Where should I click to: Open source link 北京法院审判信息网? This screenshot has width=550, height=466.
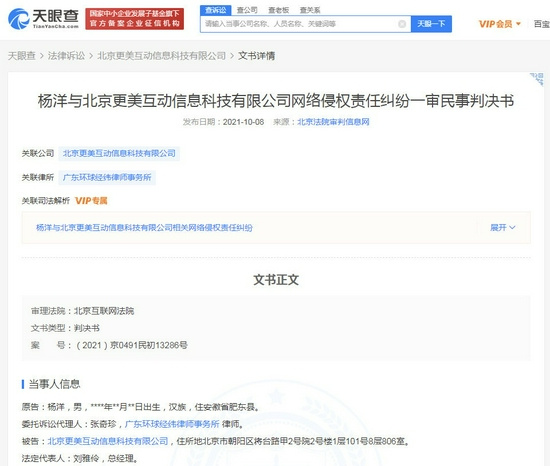coord(333,122)
